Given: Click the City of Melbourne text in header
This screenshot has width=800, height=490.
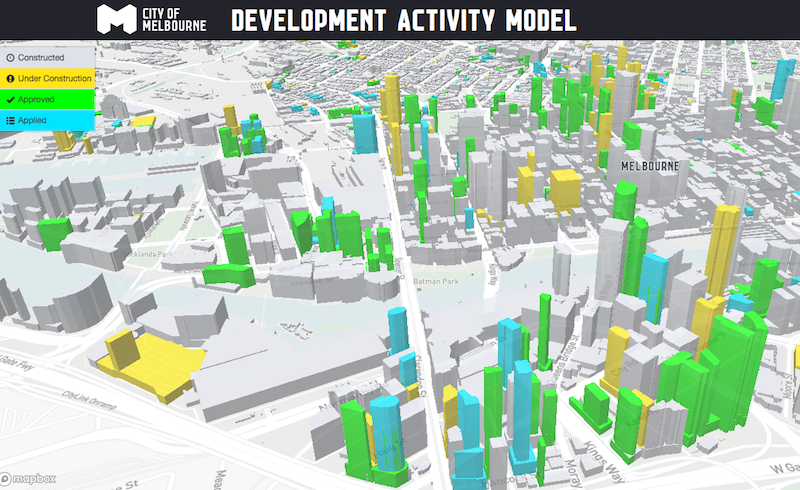Looking at the screenshot, I should tap(175, 18).
